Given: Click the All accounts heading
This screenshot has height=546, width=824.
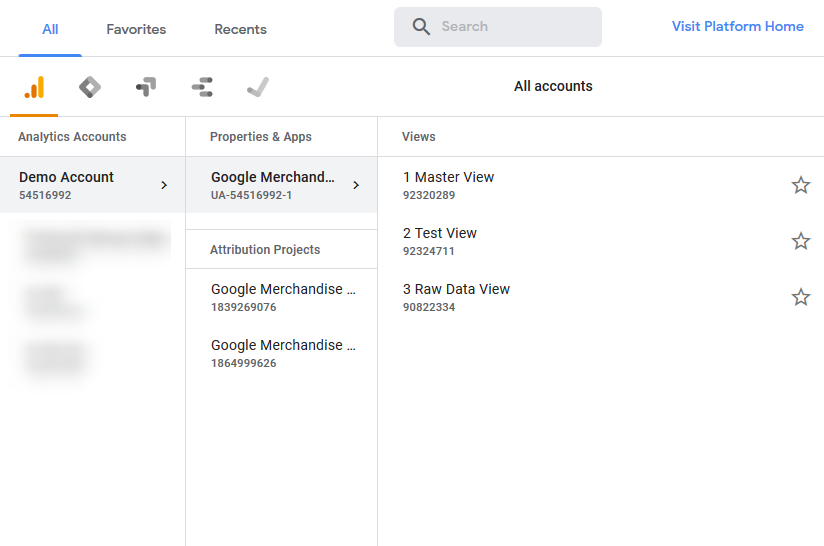Looking at the screenshot, I should pyautogui.click(x=553, y=86).
